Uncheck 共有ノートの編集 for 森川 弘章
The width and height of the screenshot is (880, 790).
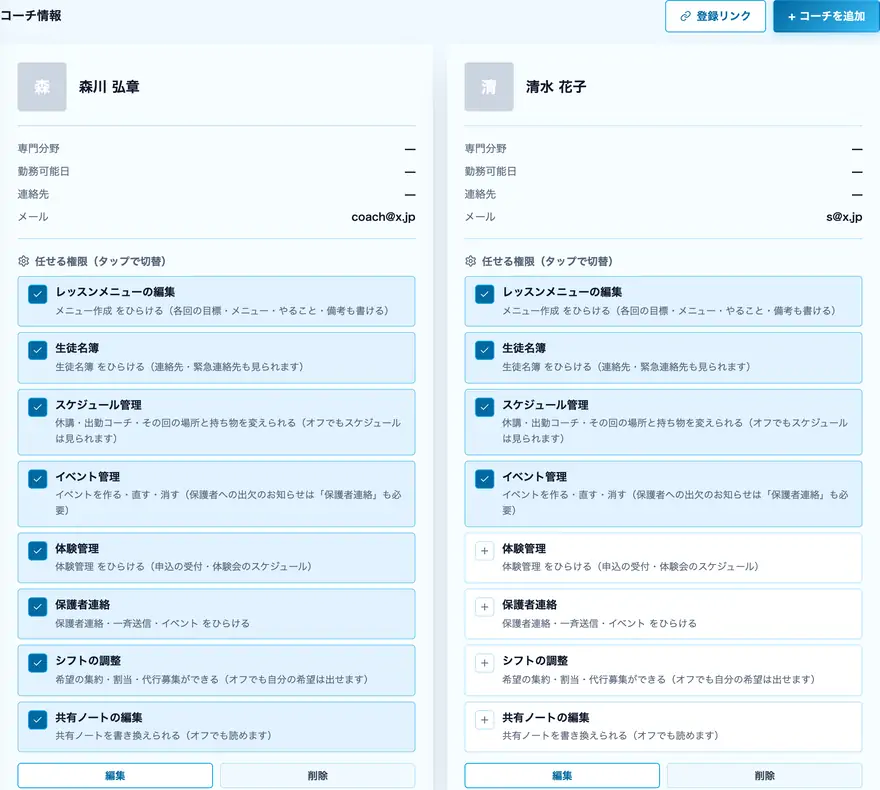coord(38,719)
